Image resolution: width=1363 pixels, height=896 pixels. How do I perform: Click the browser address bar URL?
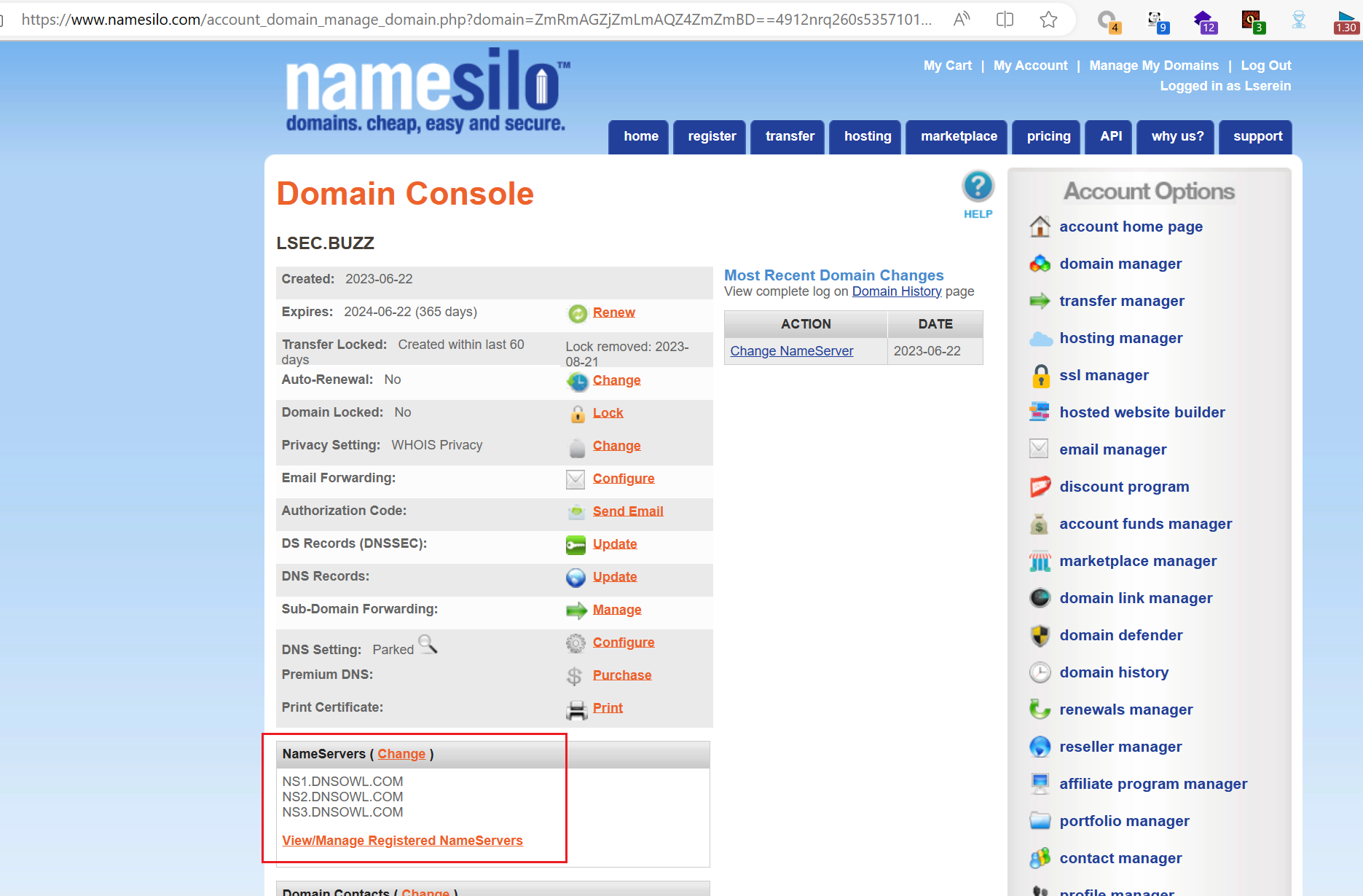click(474, 20)
